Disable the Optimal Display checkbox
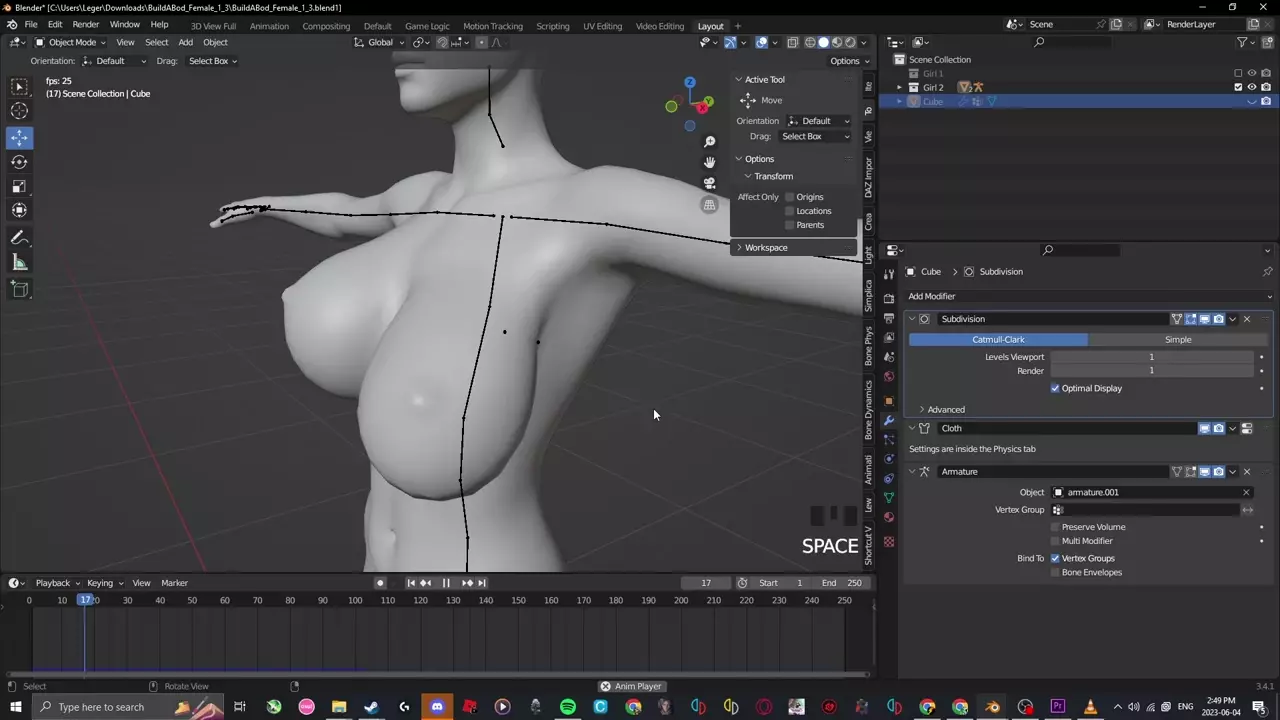The width and height of the screenshot is (1280, 720). [x=1055, y=388]
